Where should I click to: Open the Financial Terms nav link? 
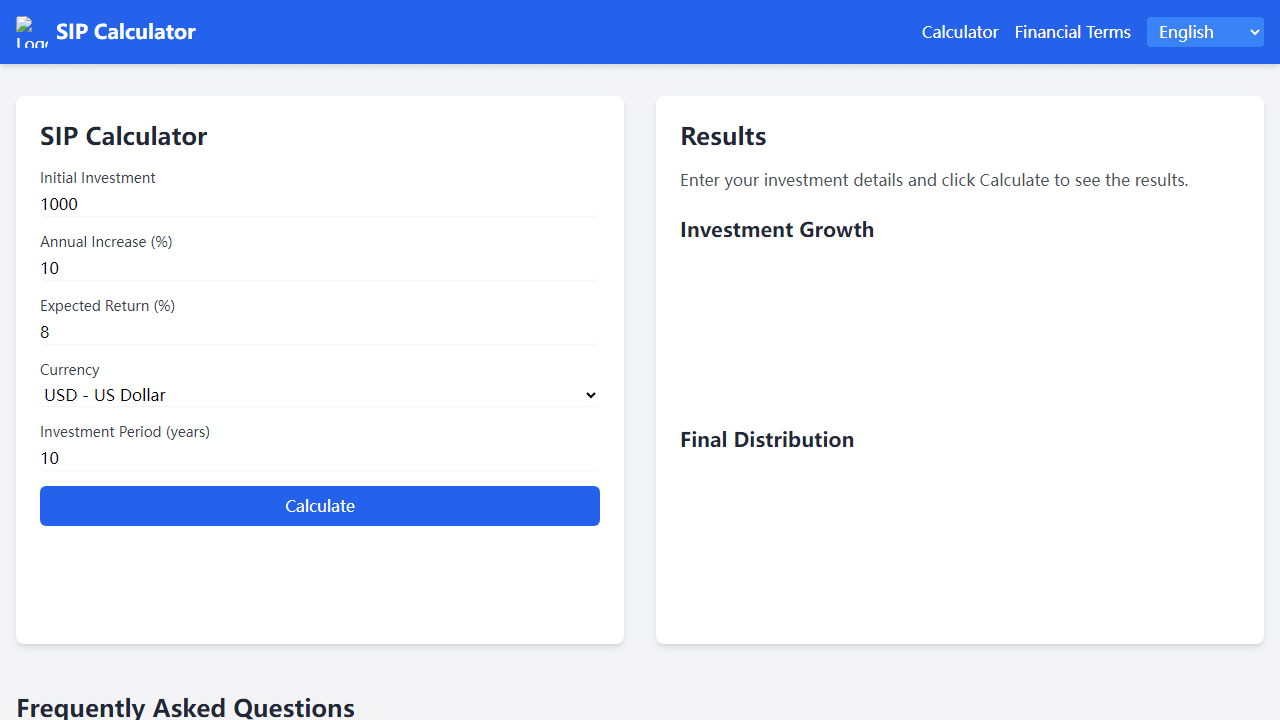pyautogui.click(x=1073, y=32)
